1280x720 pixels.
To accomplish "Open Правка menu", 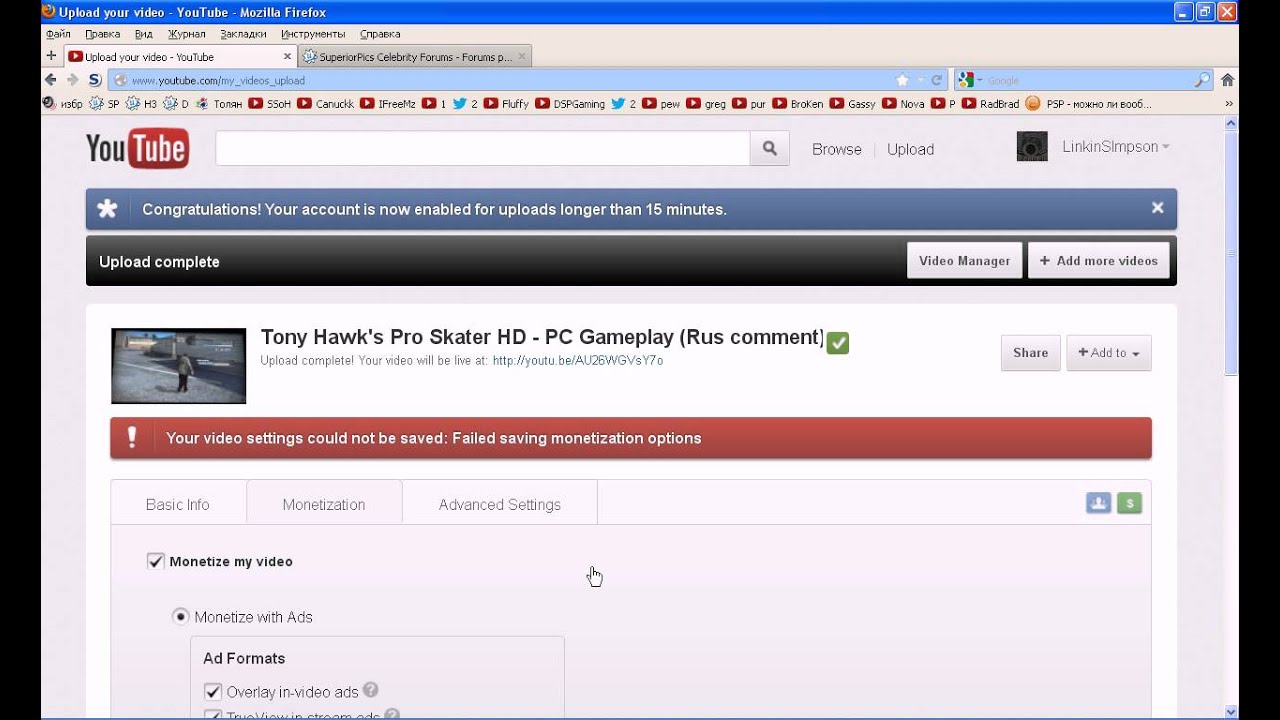I will coord(103,34).
